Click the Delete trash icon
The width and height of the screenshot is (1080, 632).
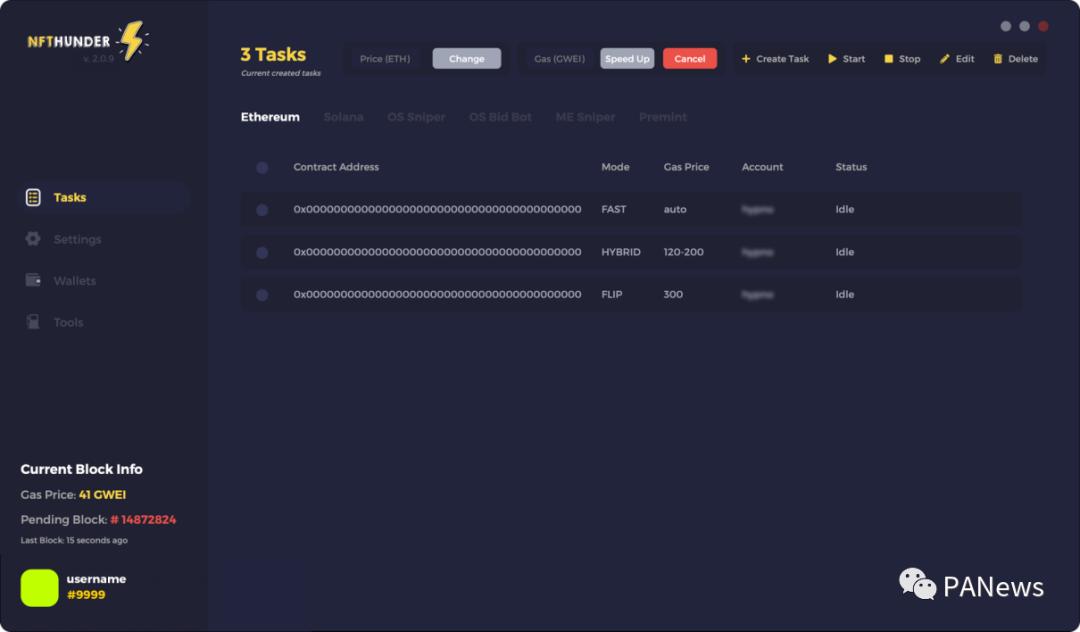coord(997,59)
